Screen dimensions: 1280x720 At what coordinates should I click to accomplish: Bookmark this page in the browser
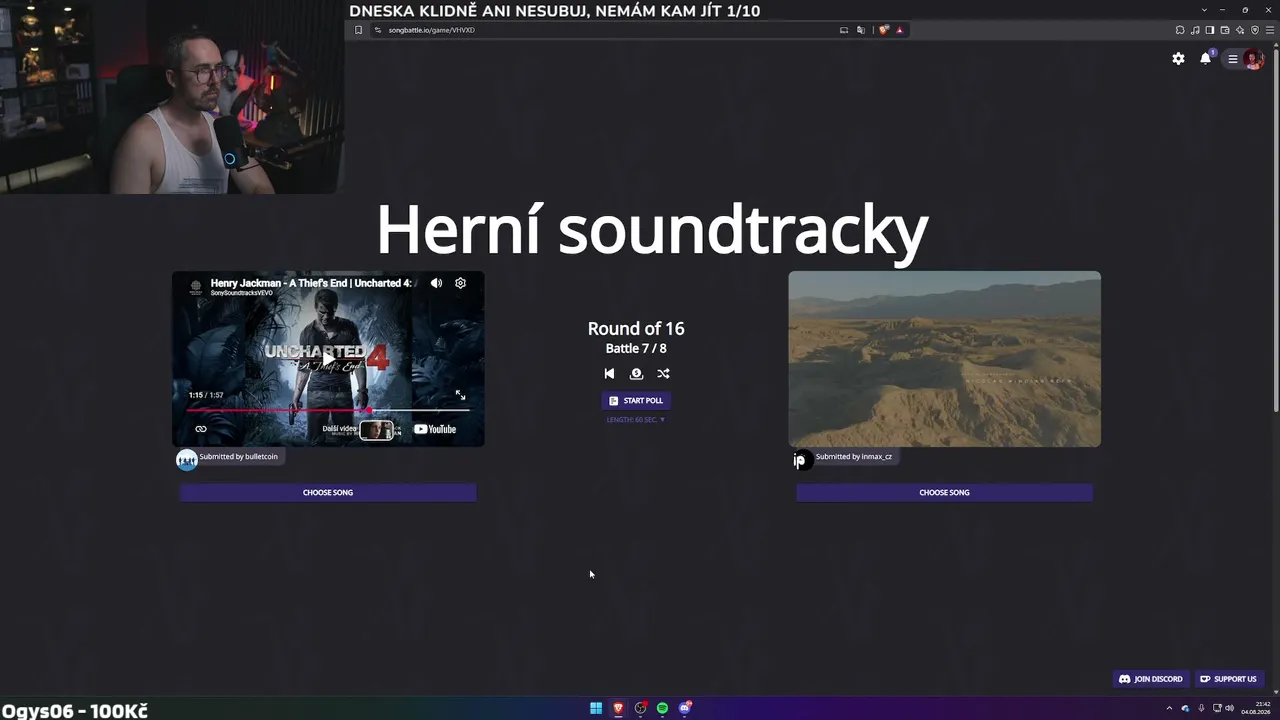pos(358,30)
